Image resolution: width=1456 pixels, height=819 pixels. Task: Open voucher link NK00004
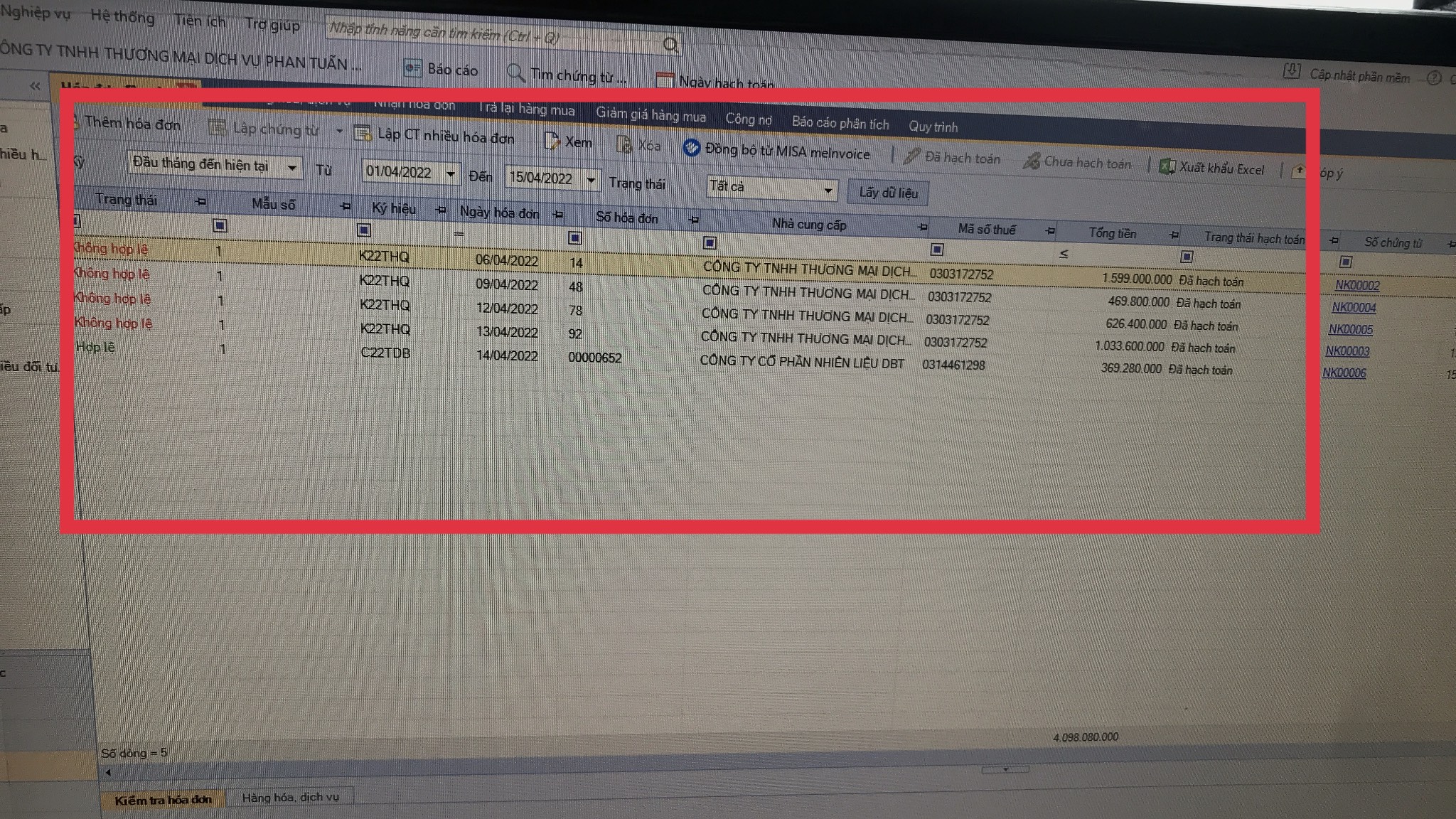(1354, 307)
